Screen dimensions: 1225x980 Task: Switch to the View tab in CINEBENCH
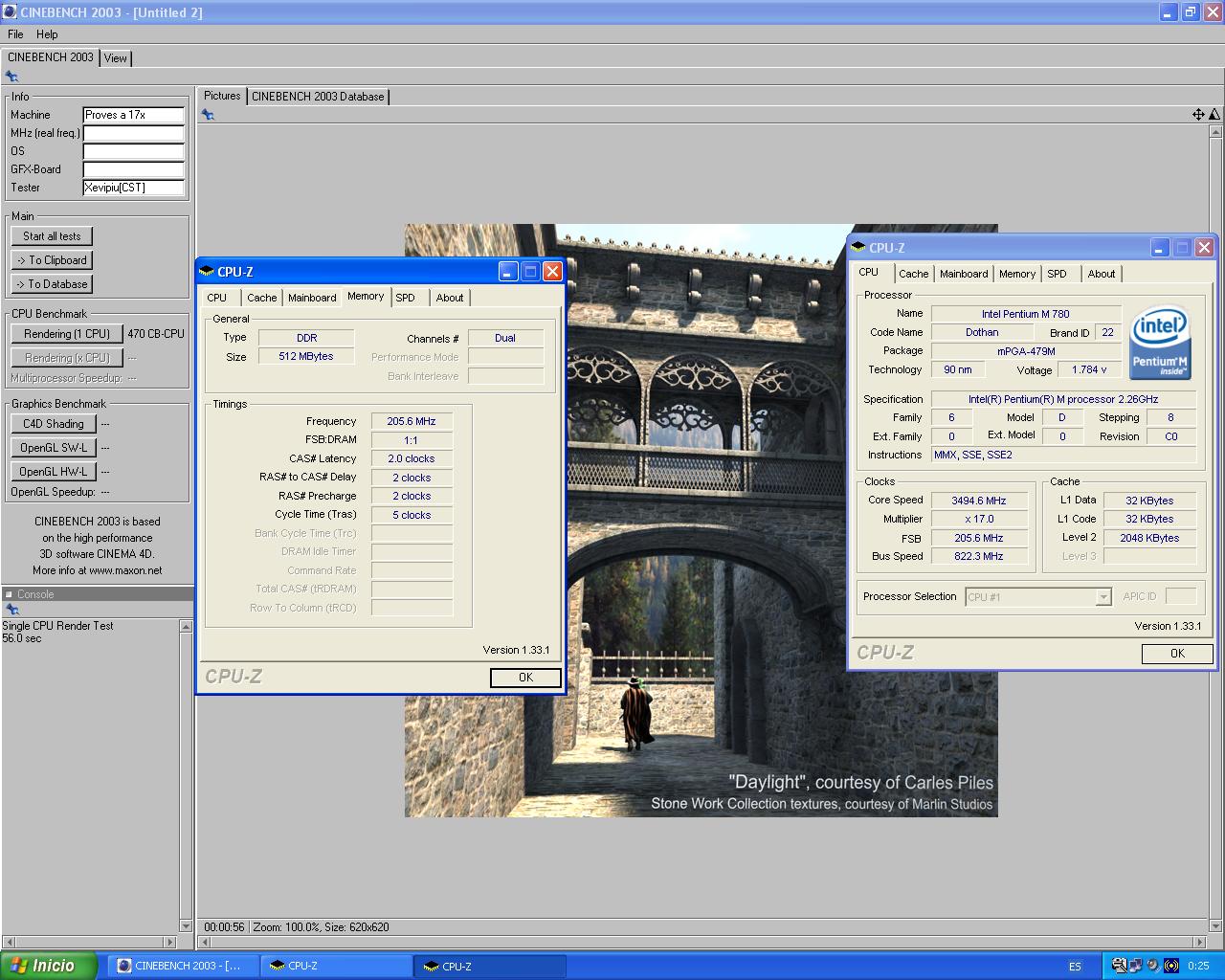coord(115,58)
